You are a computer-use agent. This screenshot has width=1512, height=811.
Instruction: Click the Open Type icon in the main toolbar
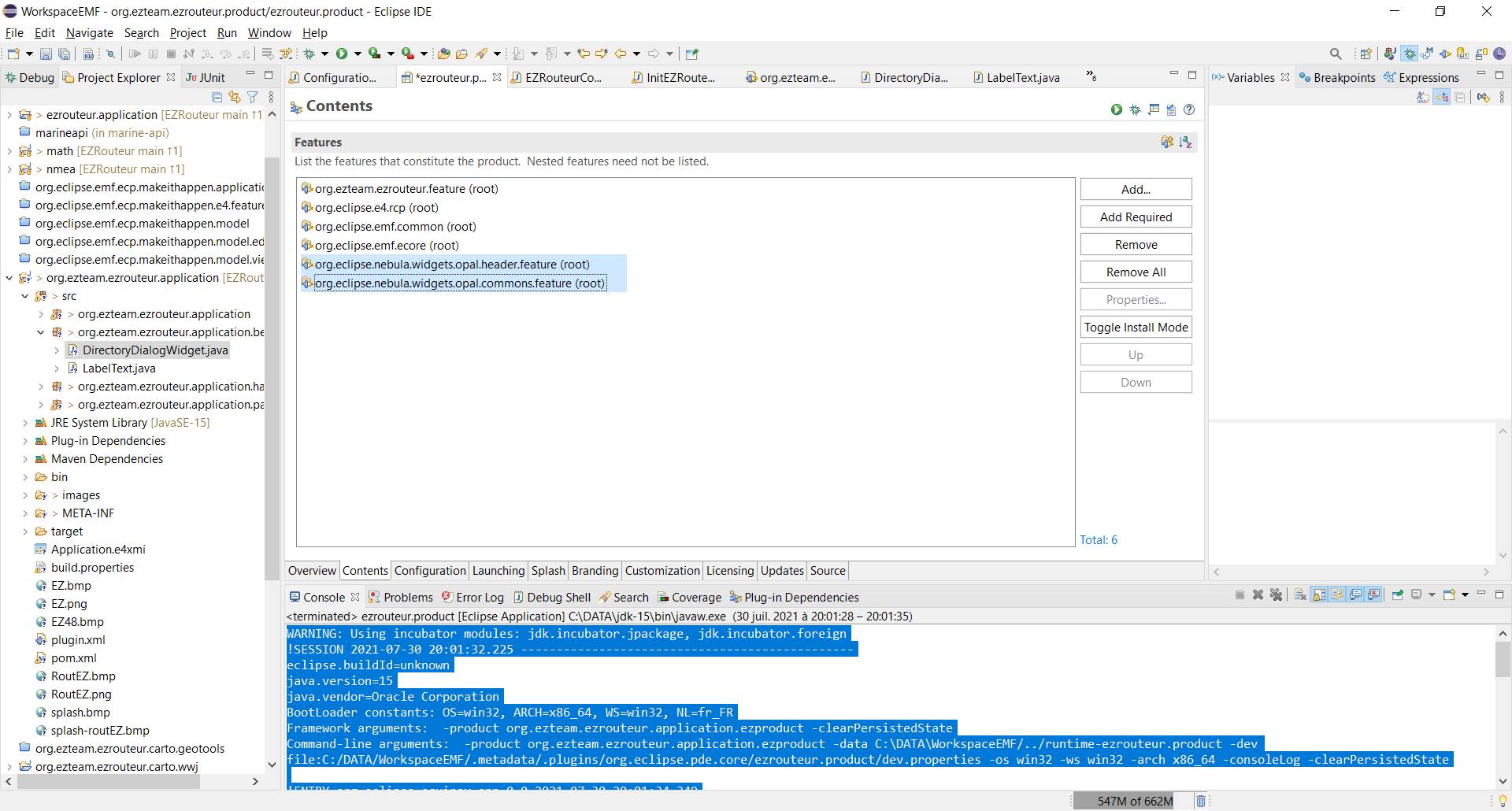coord(443,54)
